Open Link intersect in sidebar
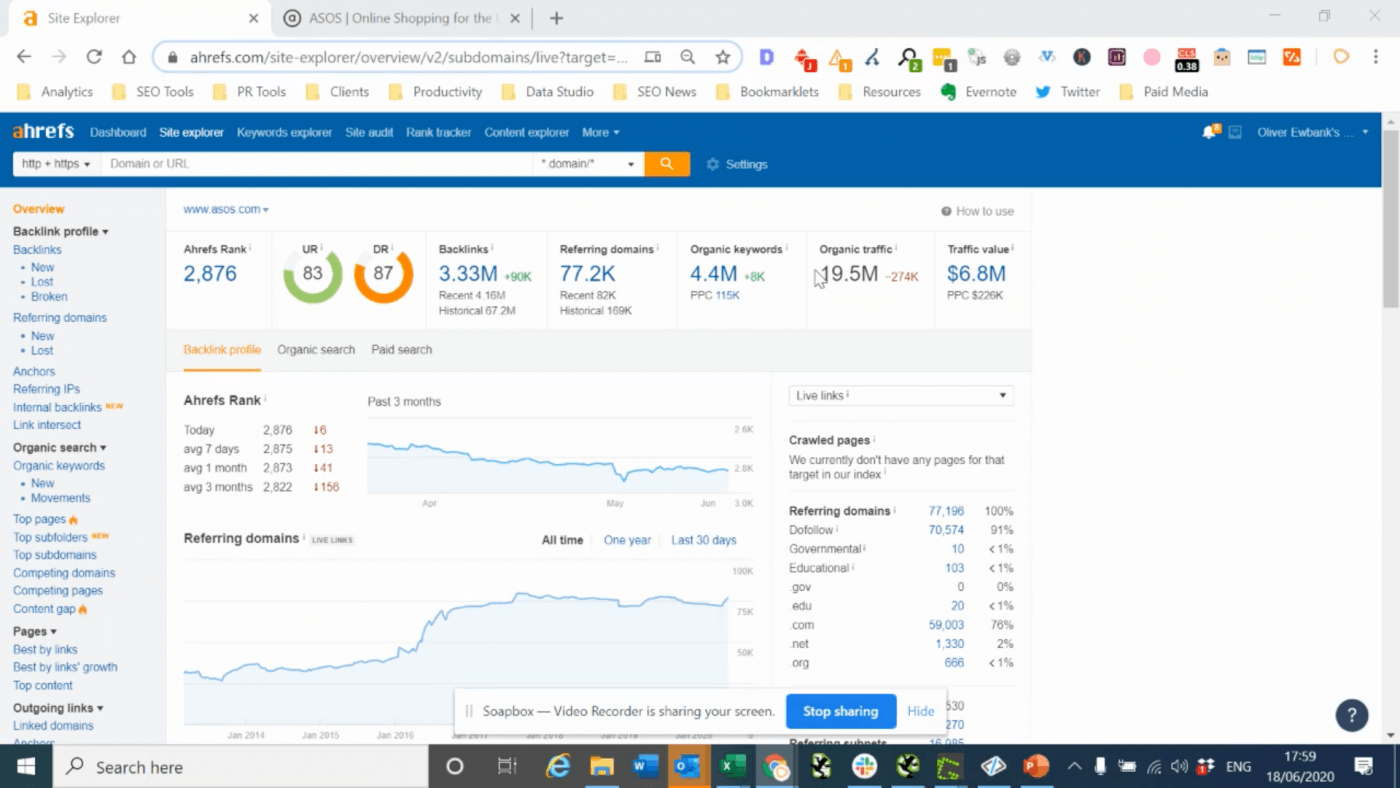 click(47, 425)
